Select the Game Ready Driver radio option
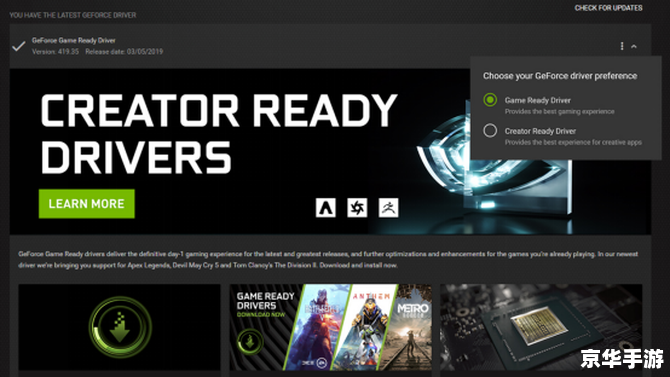Screen dimensions: 670x377 click(x=490, y=100)
